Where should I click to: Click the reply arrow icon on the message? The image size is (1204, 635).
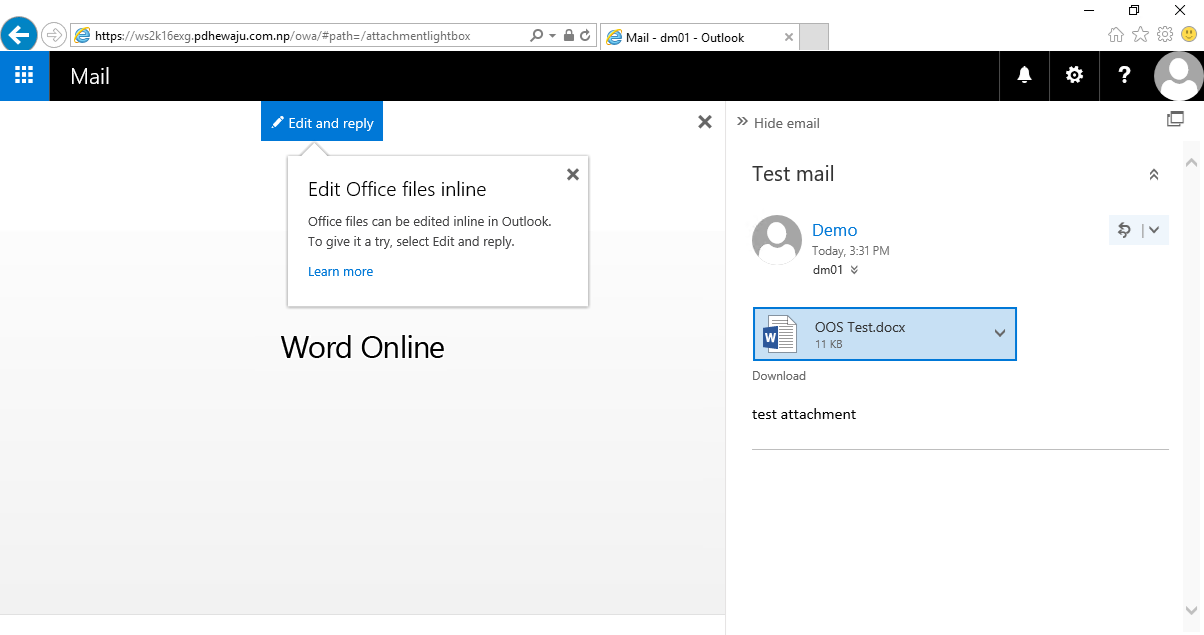1124,230
